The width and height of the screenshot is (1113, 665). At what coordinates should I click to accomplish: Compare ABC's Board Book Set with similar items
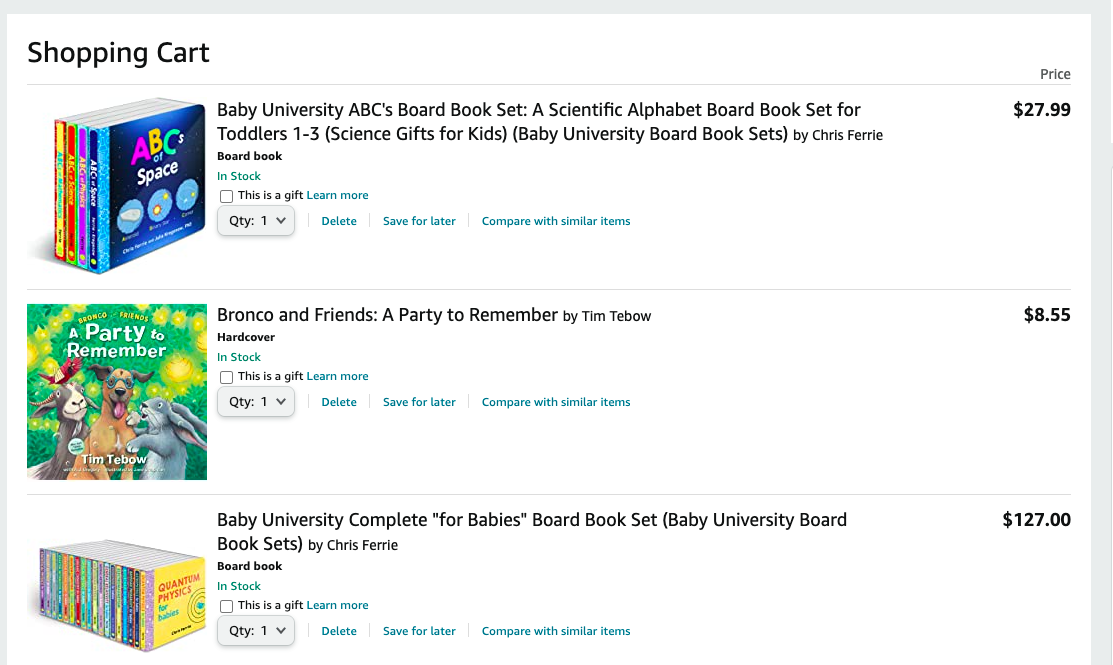(556, 221)
